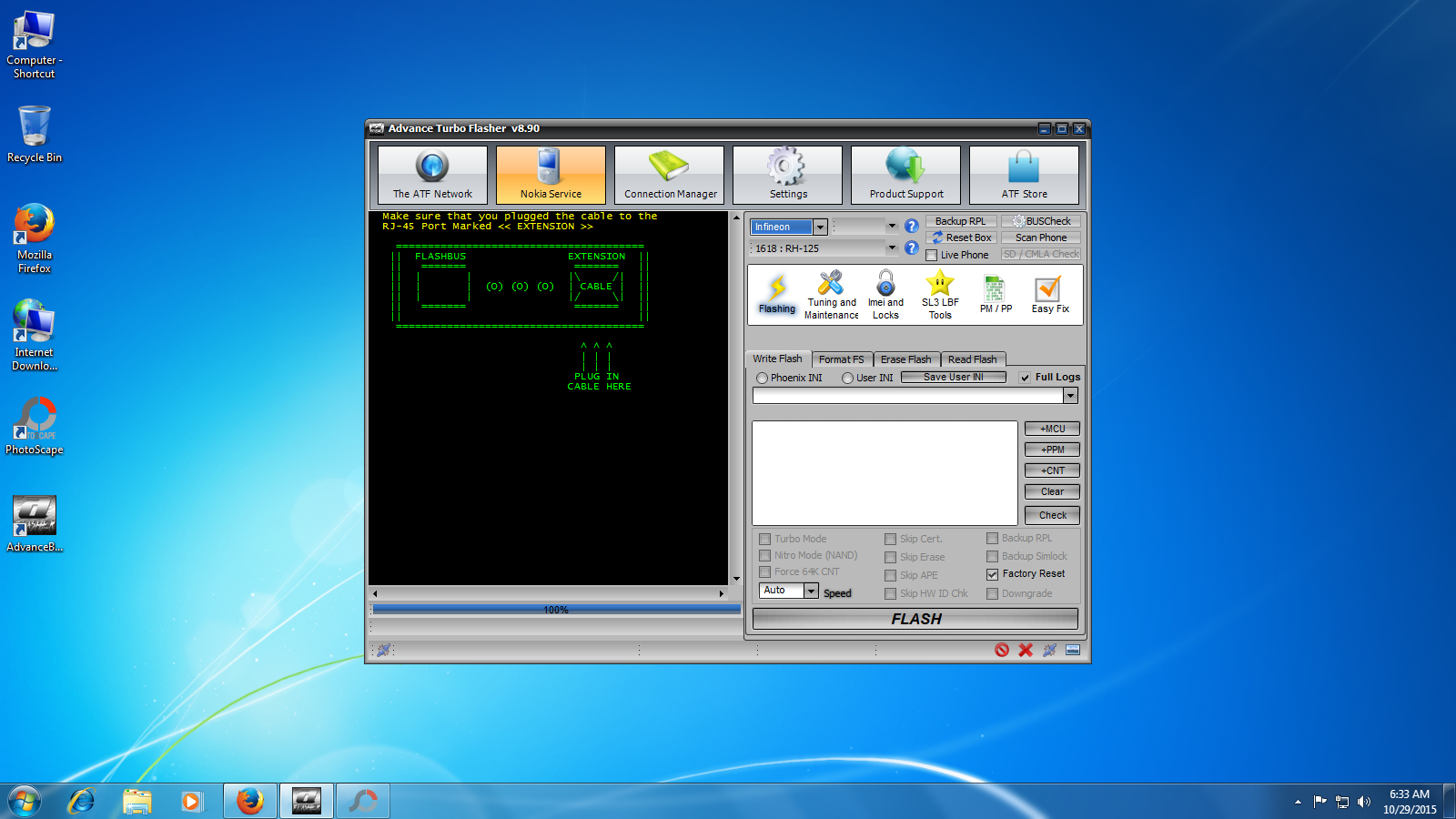Open the Settings gear section

pos(787,175)
